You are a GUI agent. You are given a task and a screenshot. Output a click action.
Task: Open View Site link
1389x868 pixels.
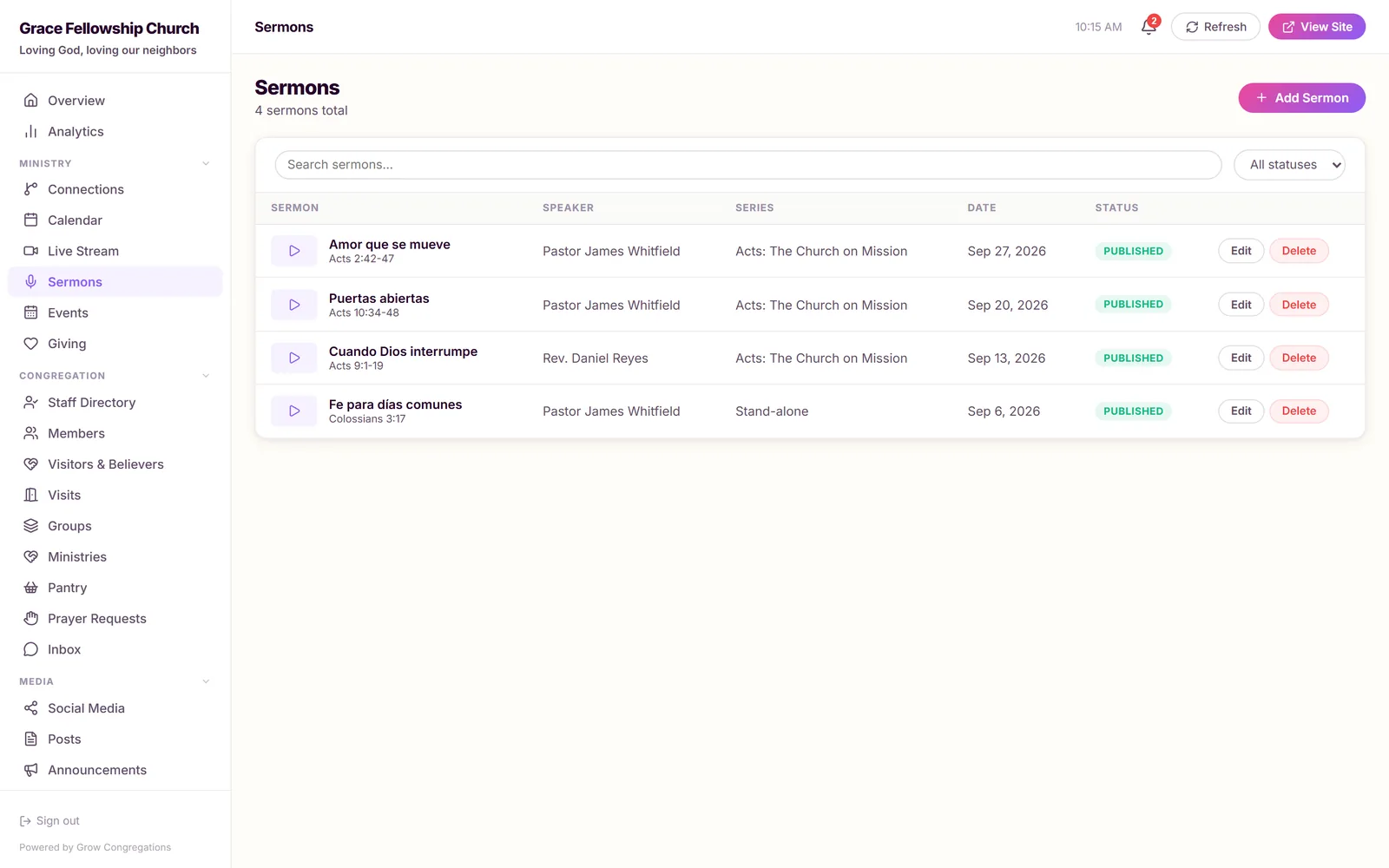1317,27
